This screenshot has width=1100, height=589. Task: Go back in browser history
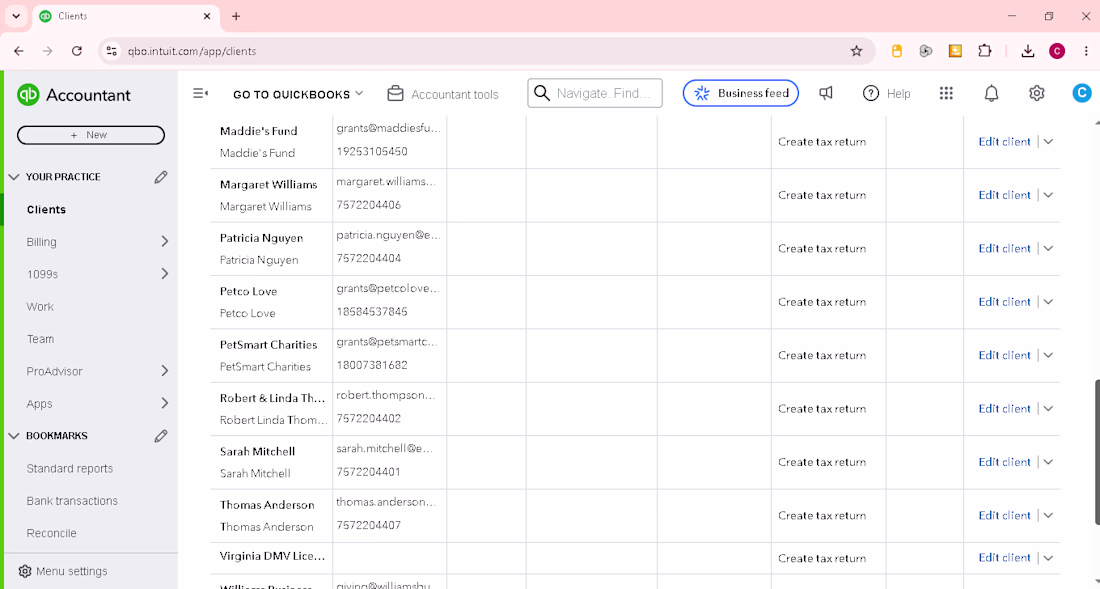[19, 50]
